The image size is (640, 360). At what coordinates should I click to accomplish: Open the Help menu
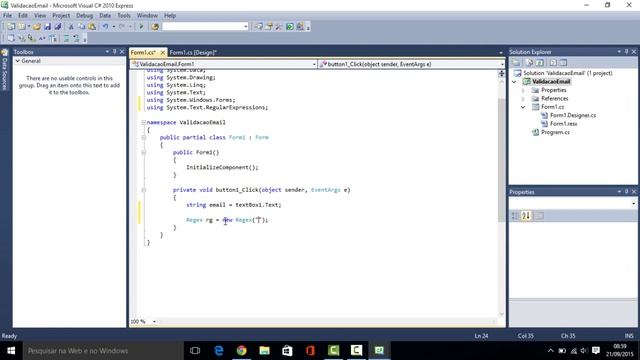tap(170, 16)
